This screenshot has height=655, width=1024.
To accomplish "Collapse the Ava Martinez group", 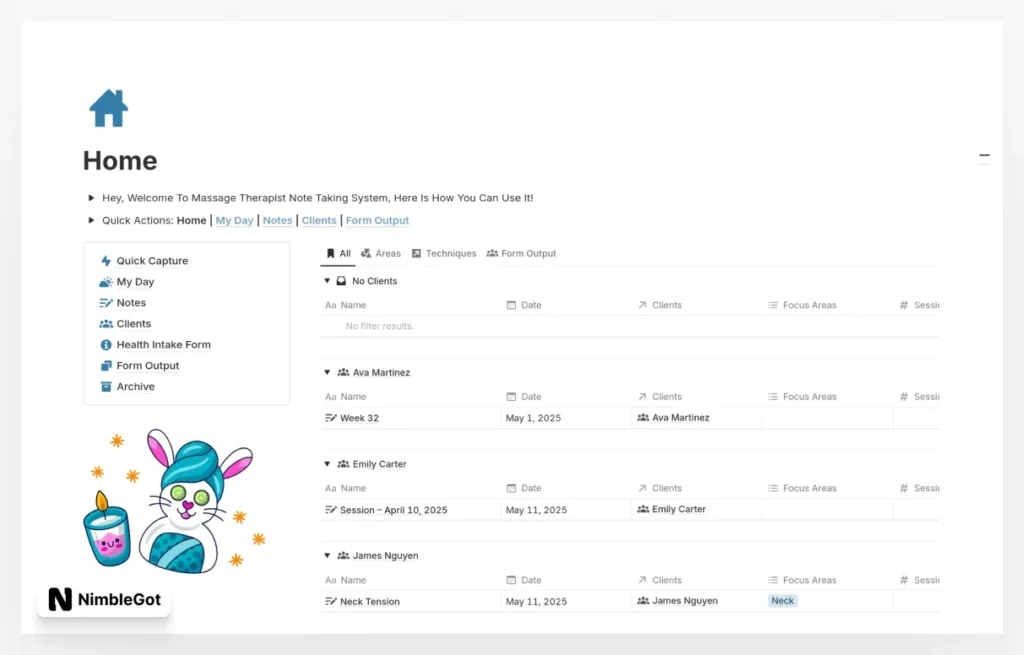I will (x=327, y=372).
